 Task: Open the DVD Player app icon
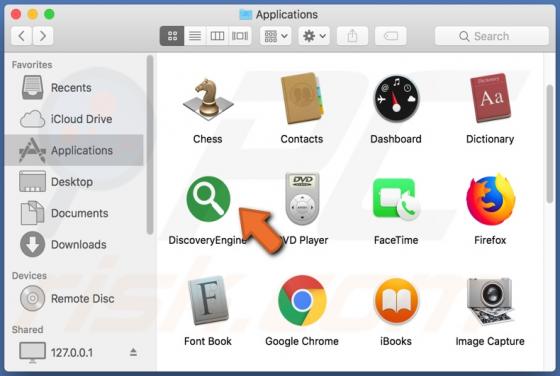click(302, 199)
